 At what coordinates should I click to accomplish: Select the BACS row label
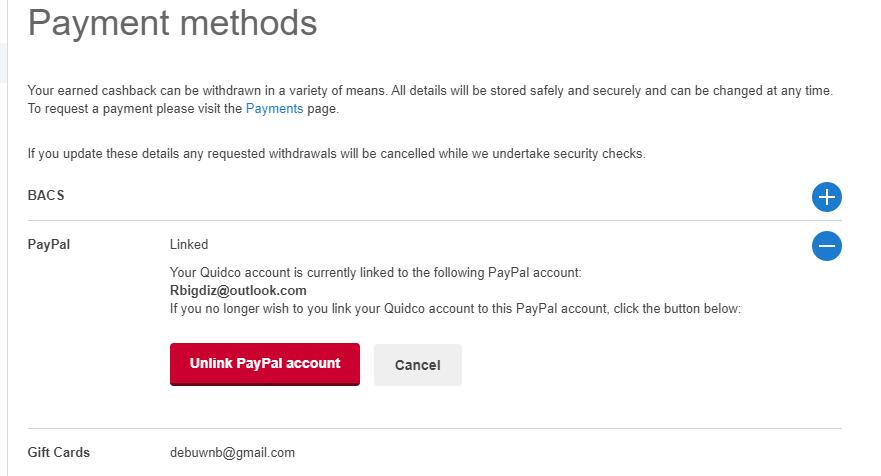coord(46,196)
